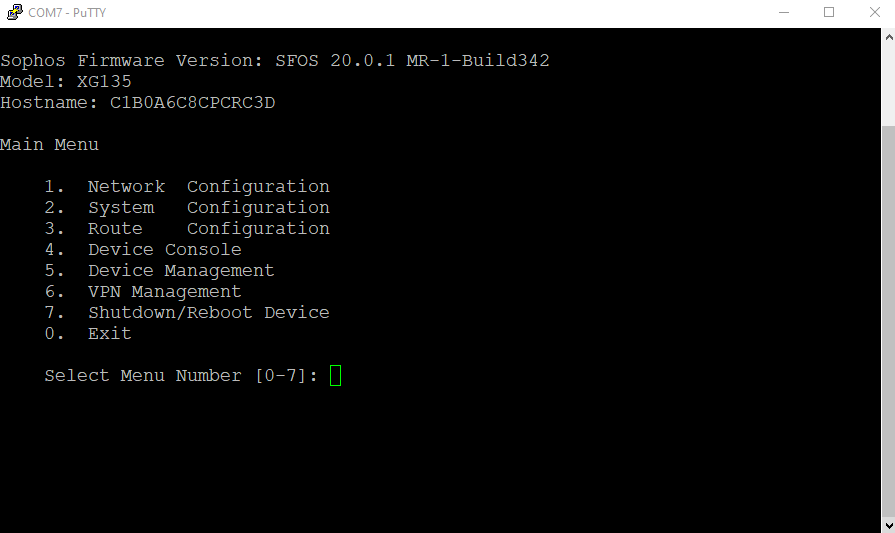Click the System Configuration menu line
This screenshot has height=533, width=895.
pos(208,208)
